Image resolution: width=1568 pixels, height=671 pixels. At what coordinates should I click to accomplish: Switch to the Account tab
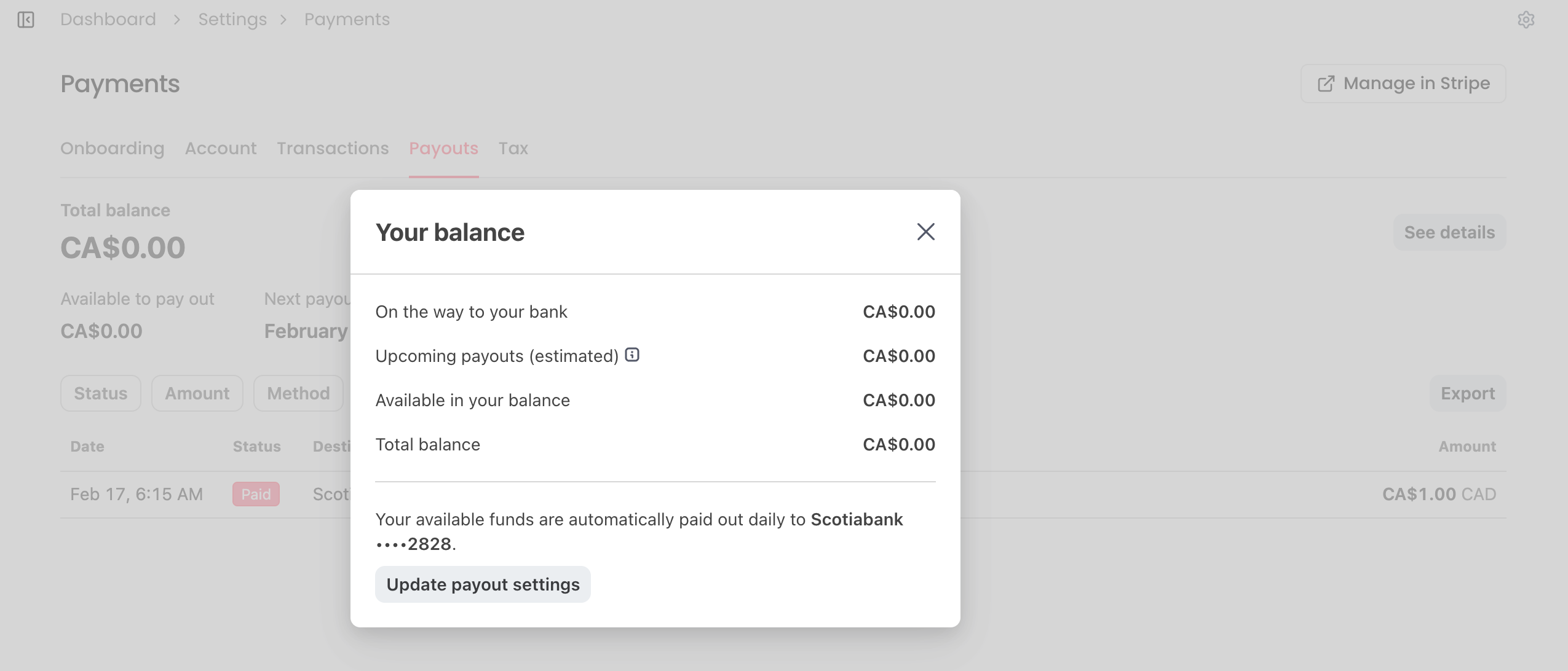(x=221, y=149)
